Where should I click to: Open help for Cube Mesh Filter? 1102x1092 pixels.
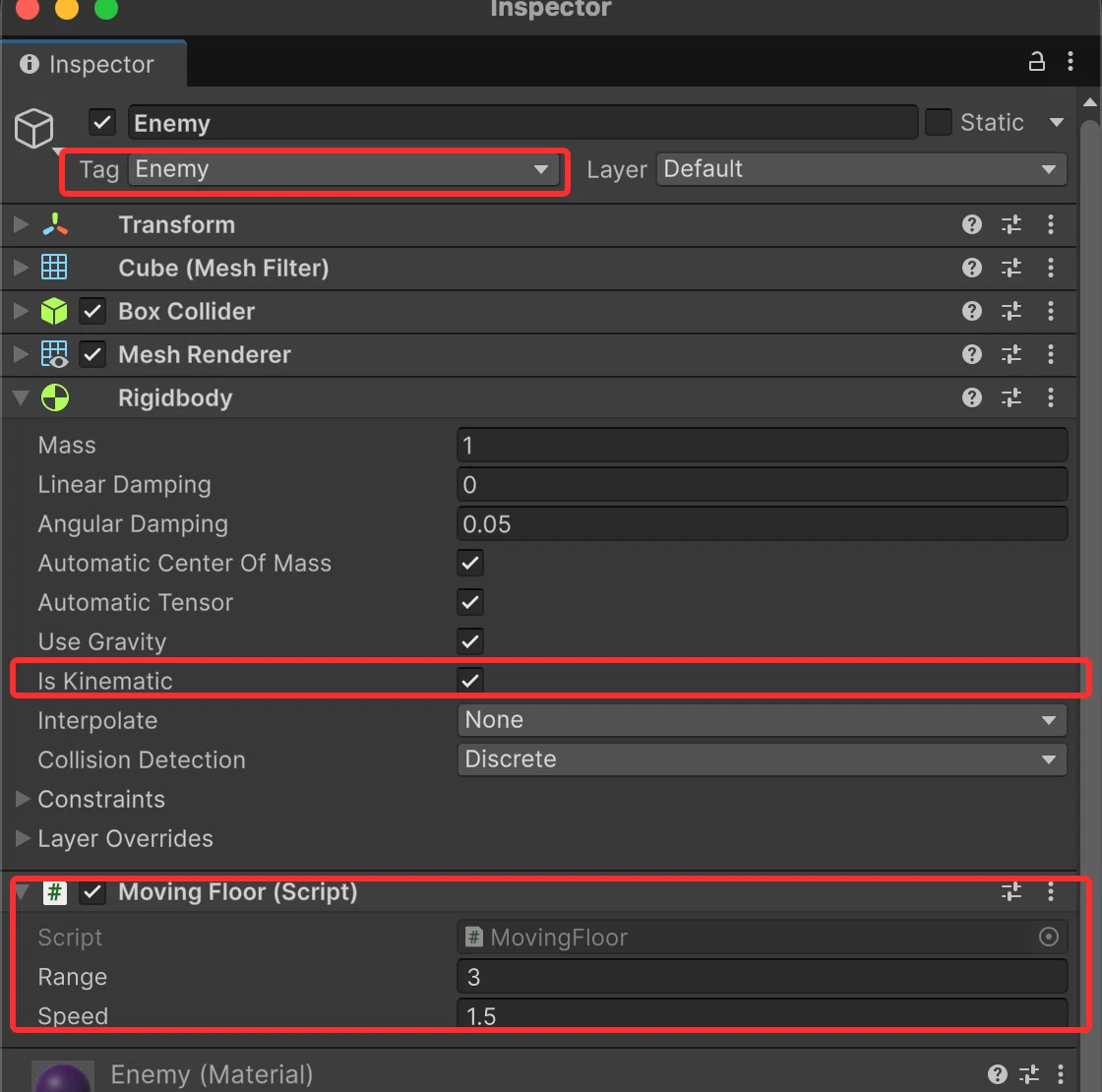[971, 268]
